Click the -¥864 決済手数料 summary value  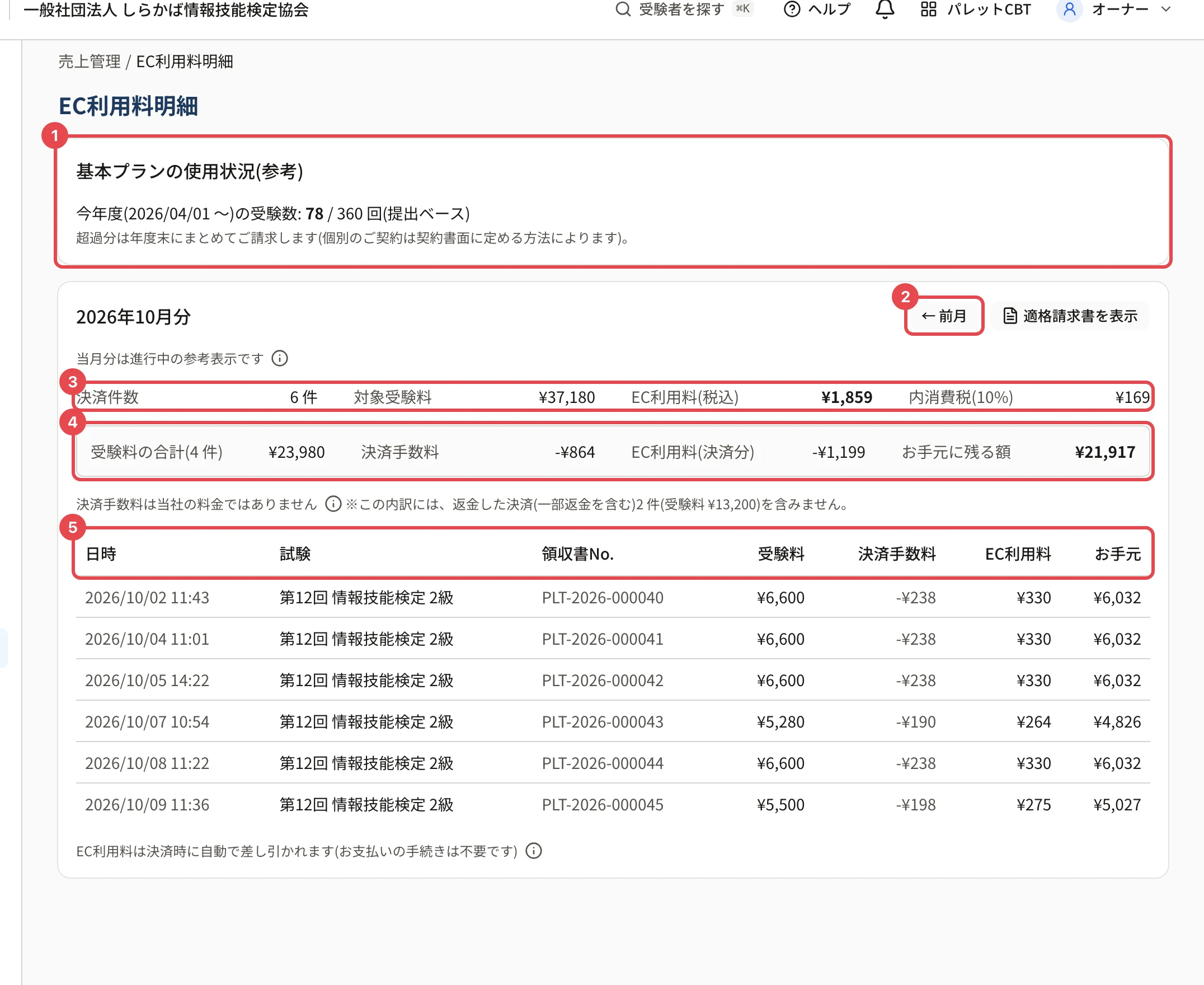tap(575, 452)
